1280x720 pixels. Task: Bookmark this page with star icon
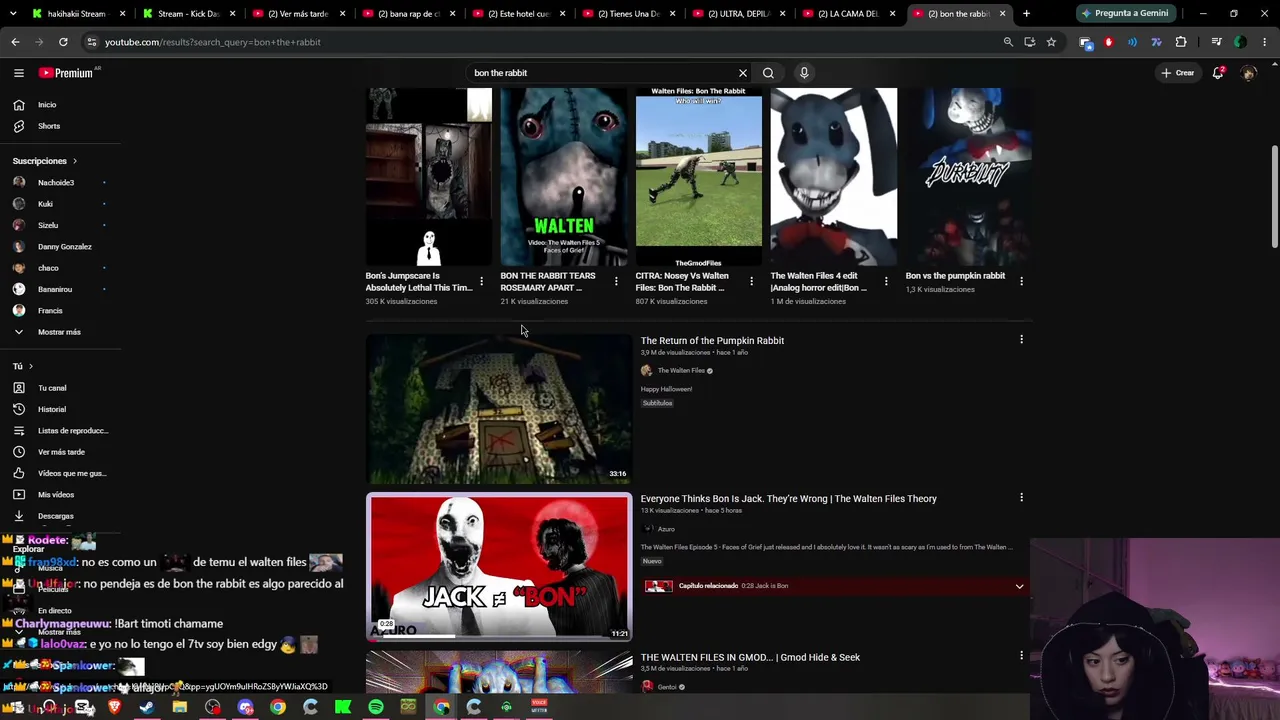[x=1051, y=42]
